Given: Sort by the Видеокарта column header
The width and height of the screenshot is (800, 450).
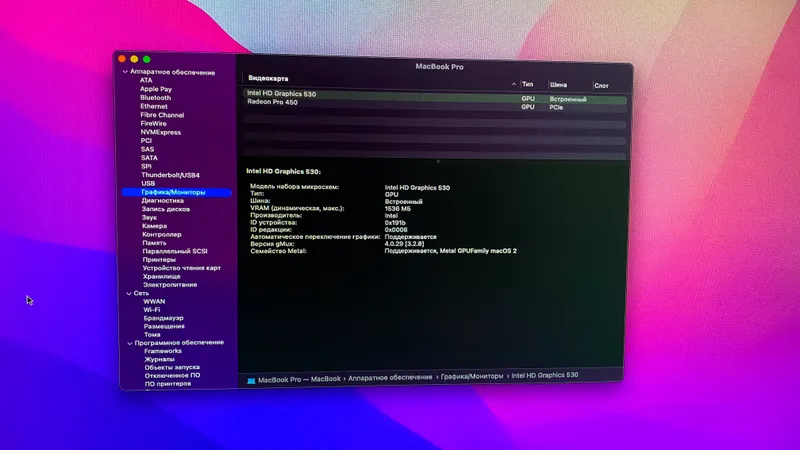Looking at the screenshot, I should 268,79.
